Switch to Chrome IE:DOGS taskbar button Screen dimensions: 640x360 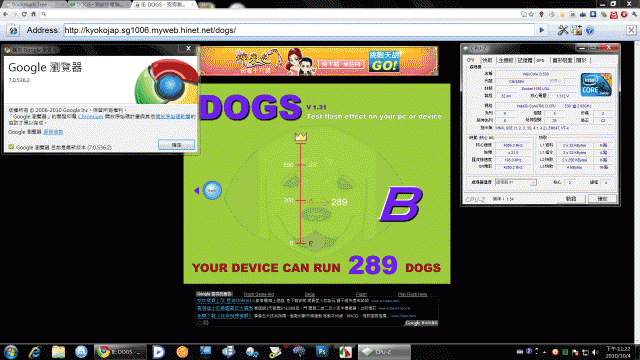(120, 352)
